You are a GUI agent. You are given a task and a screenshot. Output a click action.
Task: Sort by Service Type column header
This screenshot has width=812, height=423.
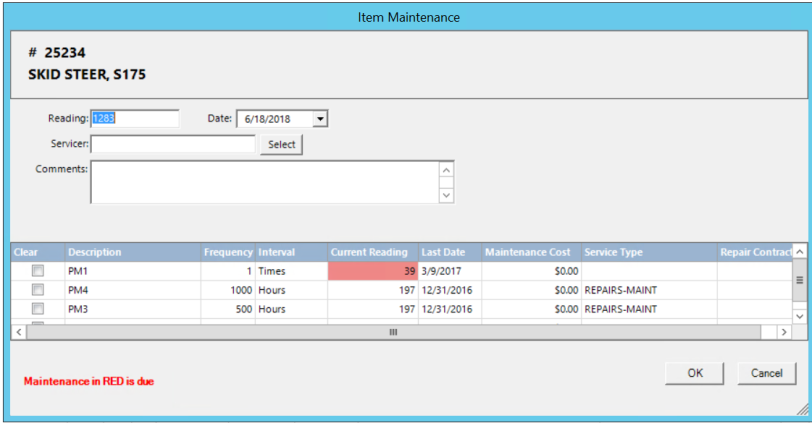[x=649, y=252]
